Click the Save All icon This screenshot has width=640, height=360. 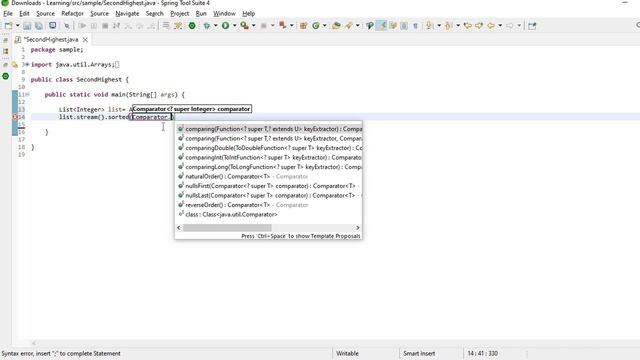(38, 26)
